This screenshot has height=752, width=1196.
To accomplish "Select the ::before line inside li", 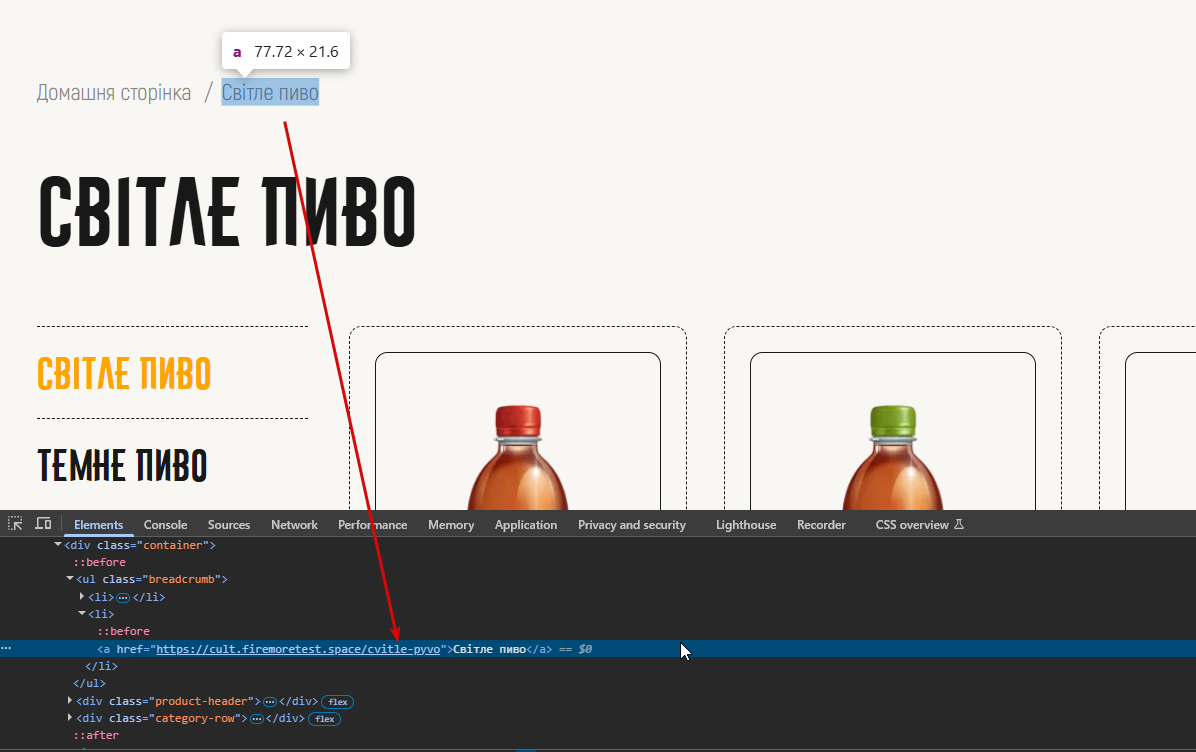I will point(124,631).
